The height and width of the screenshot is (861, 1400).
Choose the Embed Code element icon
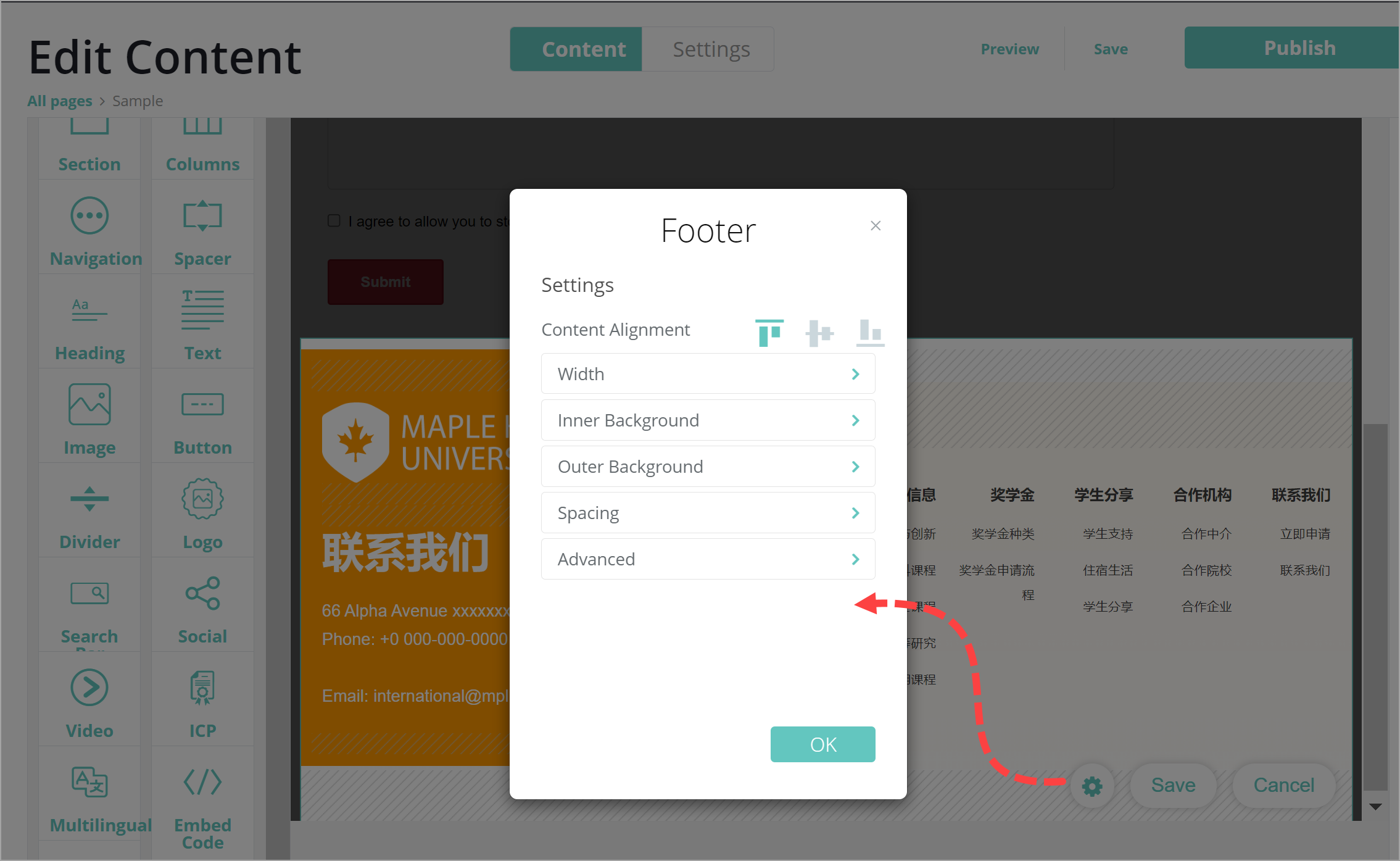[202, 782]
